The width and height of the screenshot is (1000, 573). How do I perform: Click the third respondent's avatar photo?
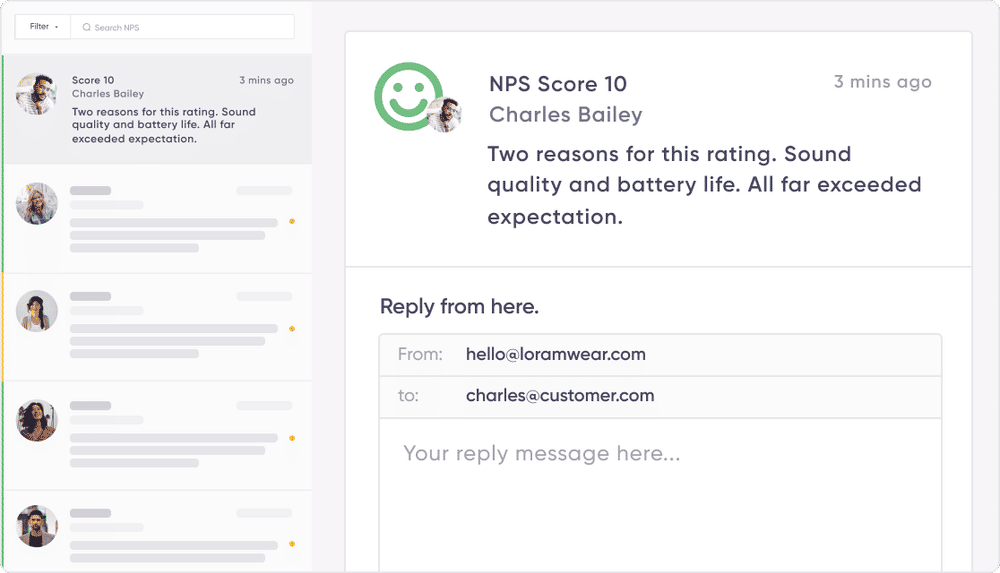[x=36, y=311]
